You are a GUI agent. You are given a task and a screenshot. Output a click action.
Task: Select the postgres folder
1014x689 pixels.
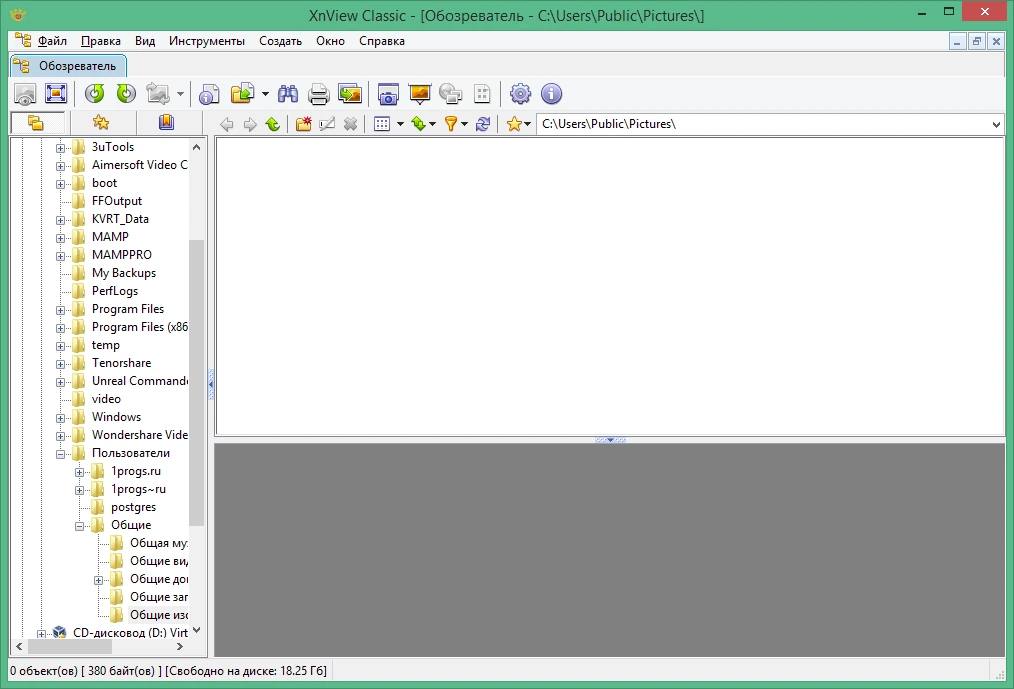tap(133, 507)
